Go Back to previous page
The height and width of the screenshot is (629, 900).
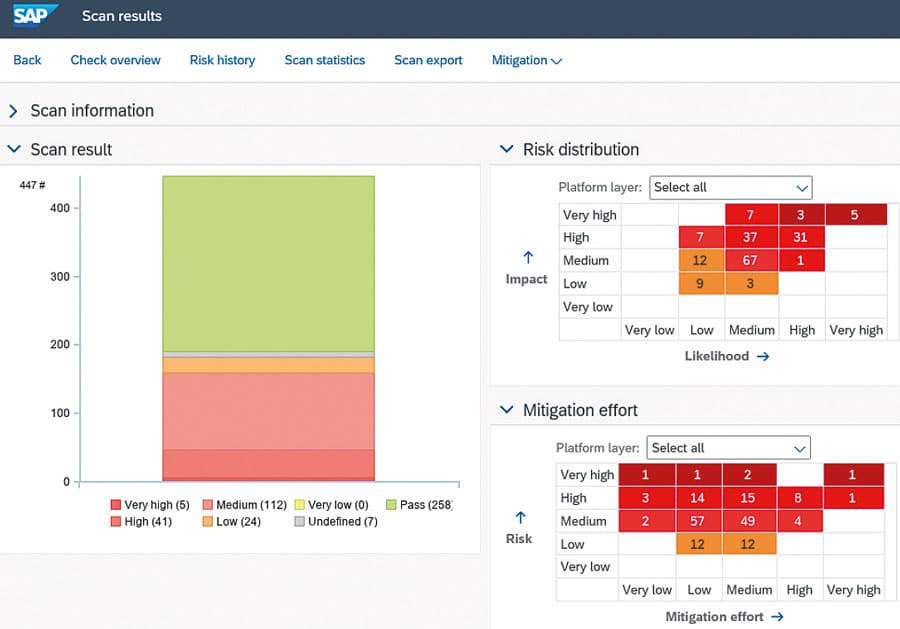(27, 60)
